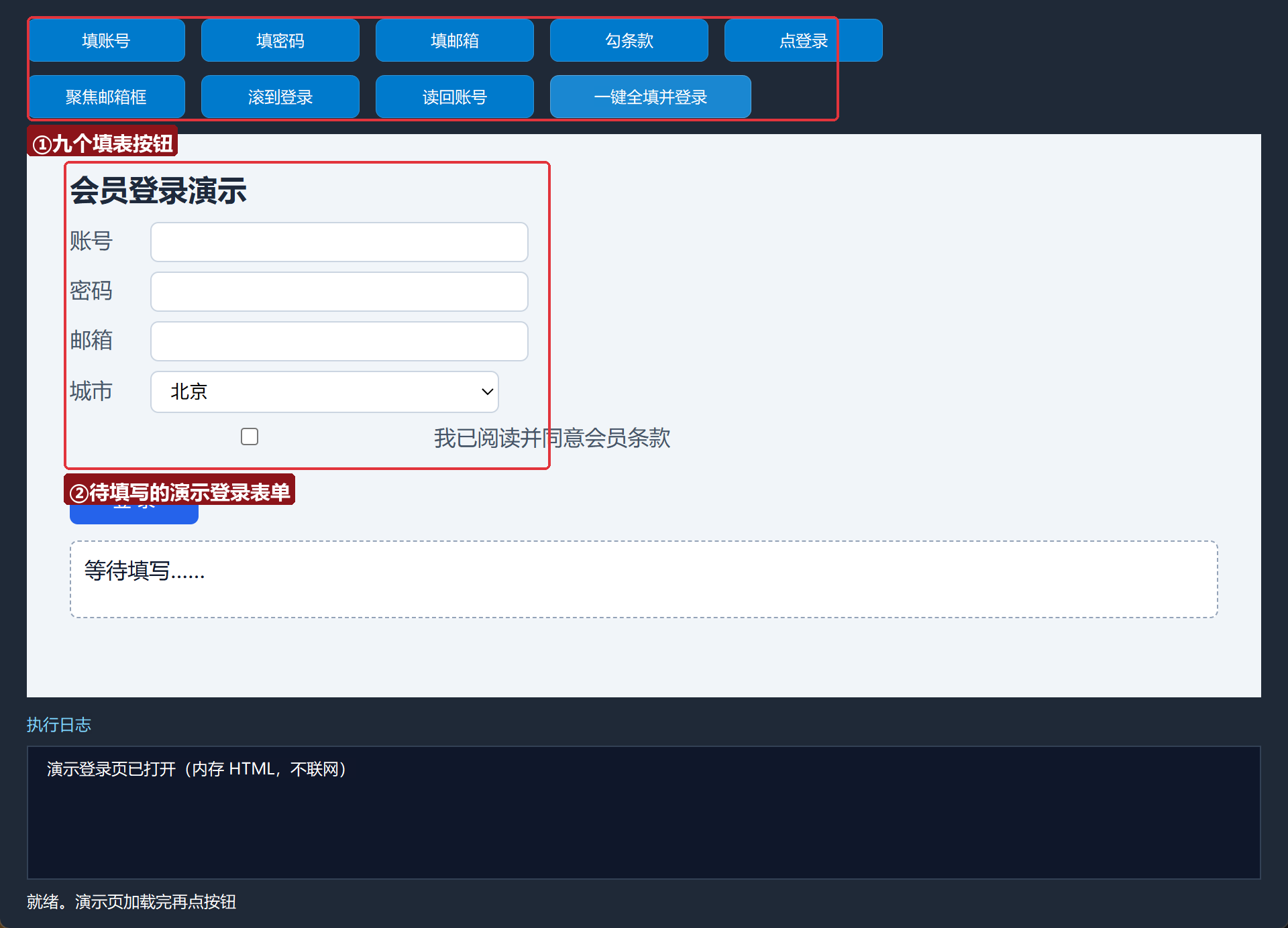Tick the member terms agreement checkbox

(250, 437)
